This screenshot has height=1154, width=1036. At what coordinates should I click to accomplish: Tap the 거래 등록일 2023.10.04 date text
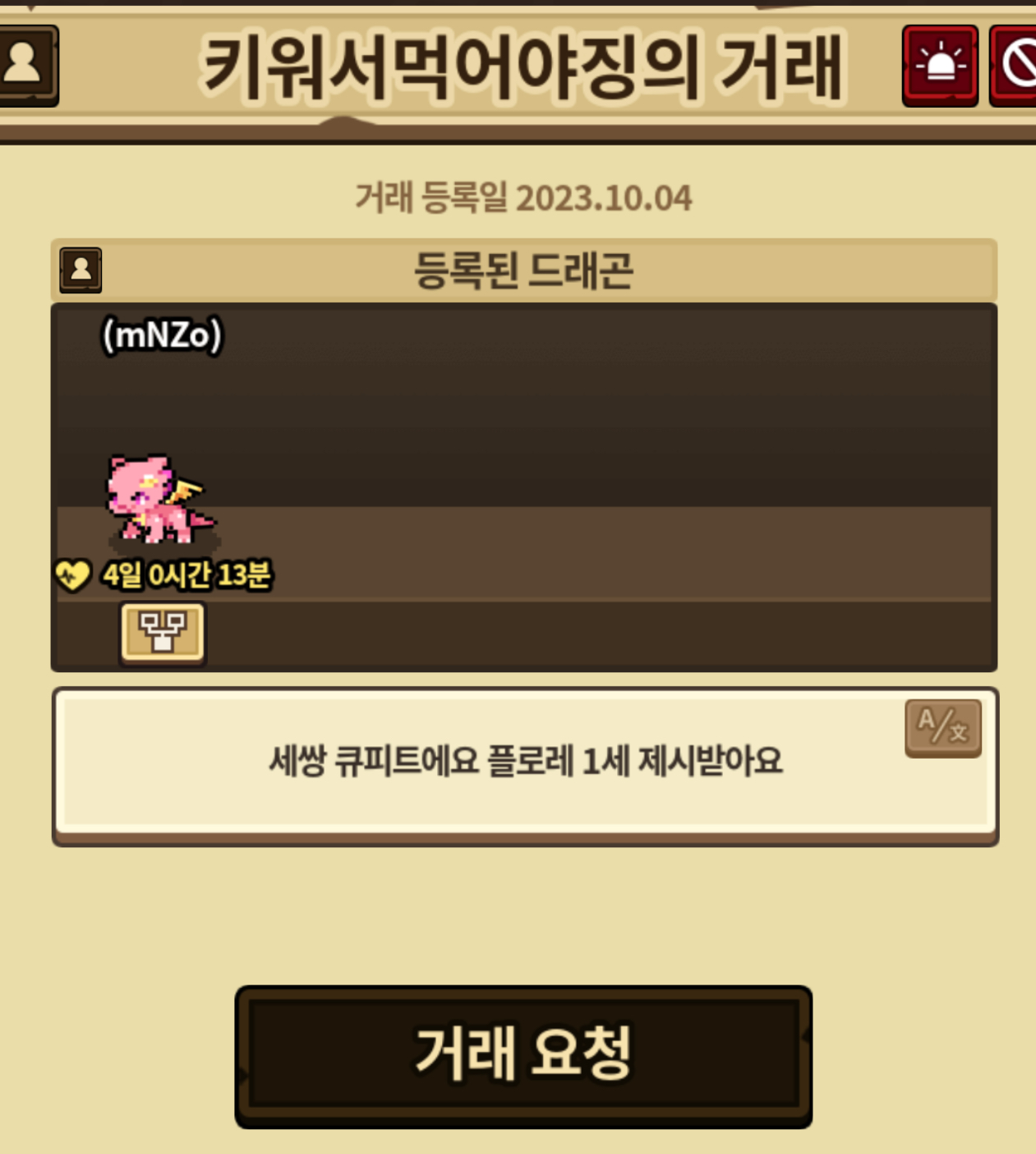[523, 198]
